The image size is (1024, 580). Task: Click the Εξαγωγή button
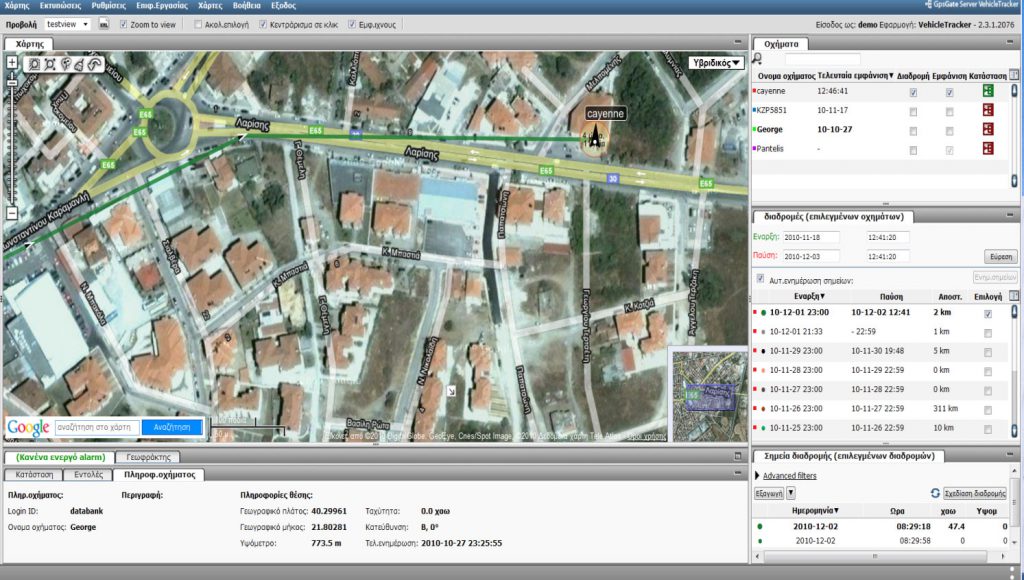tap(769, 493)
